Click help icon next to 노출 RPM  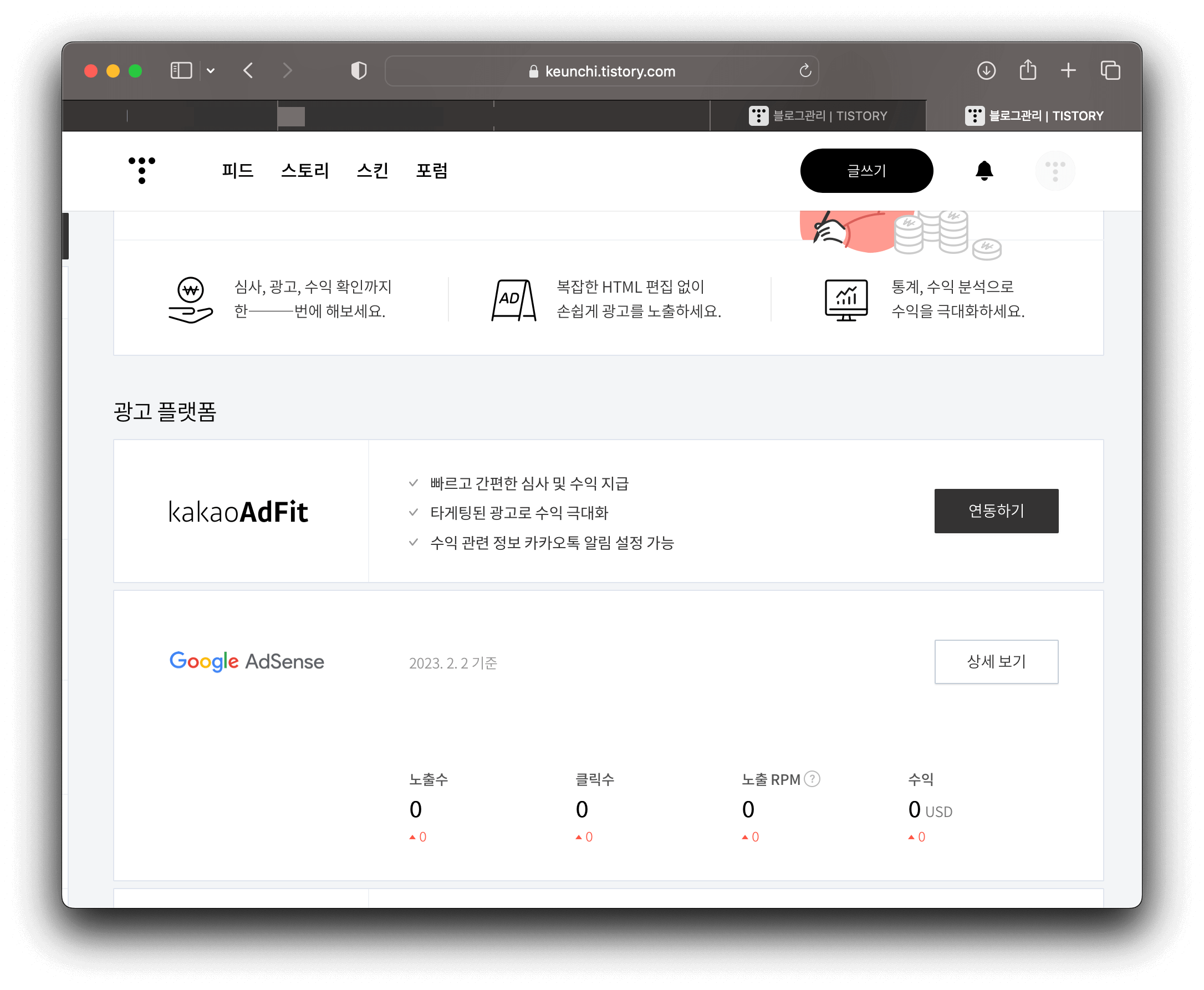tap(812, 778)
